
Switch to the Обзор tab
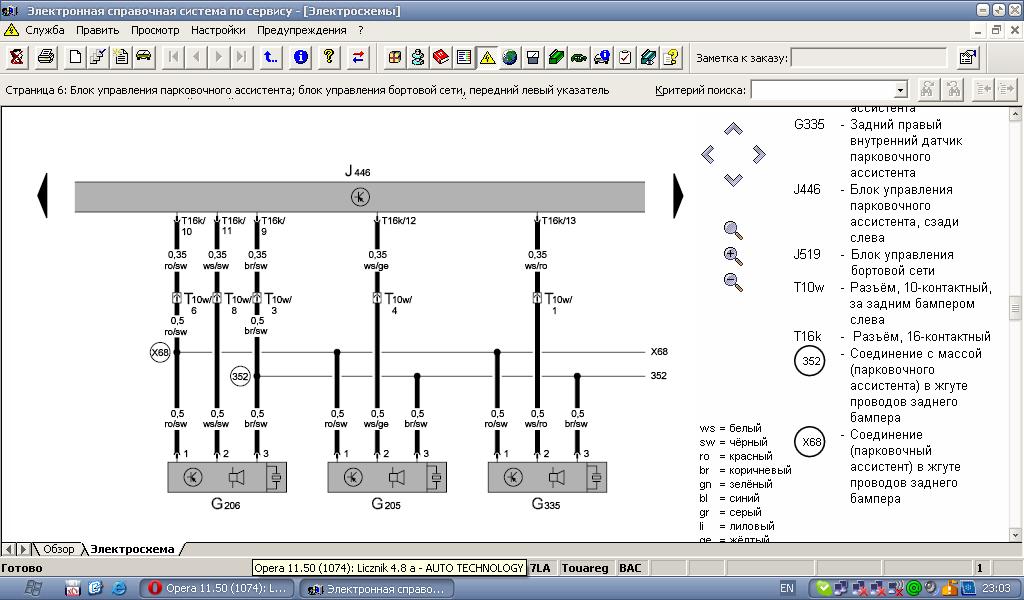59,549
